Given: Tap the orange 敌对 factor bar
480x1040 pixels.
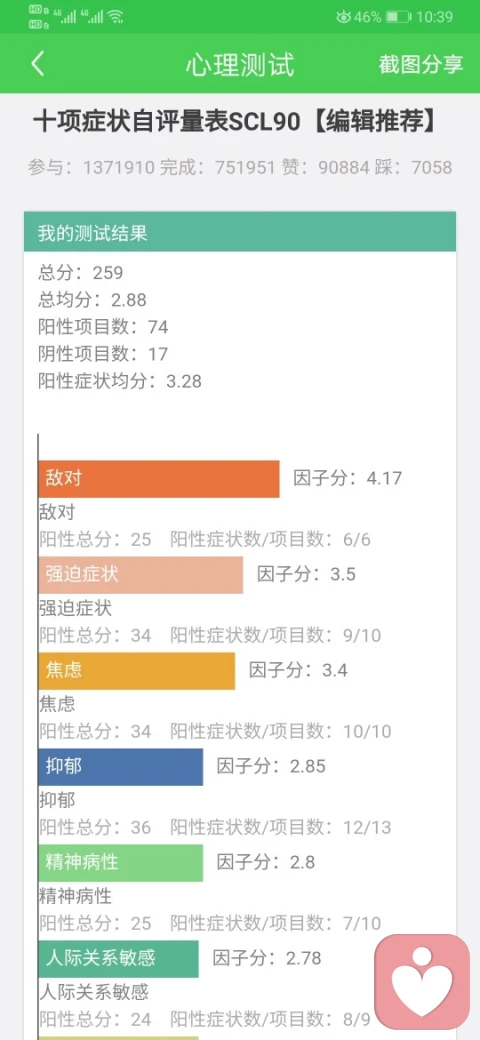Looking at the screenshot, I should point(159,478).
